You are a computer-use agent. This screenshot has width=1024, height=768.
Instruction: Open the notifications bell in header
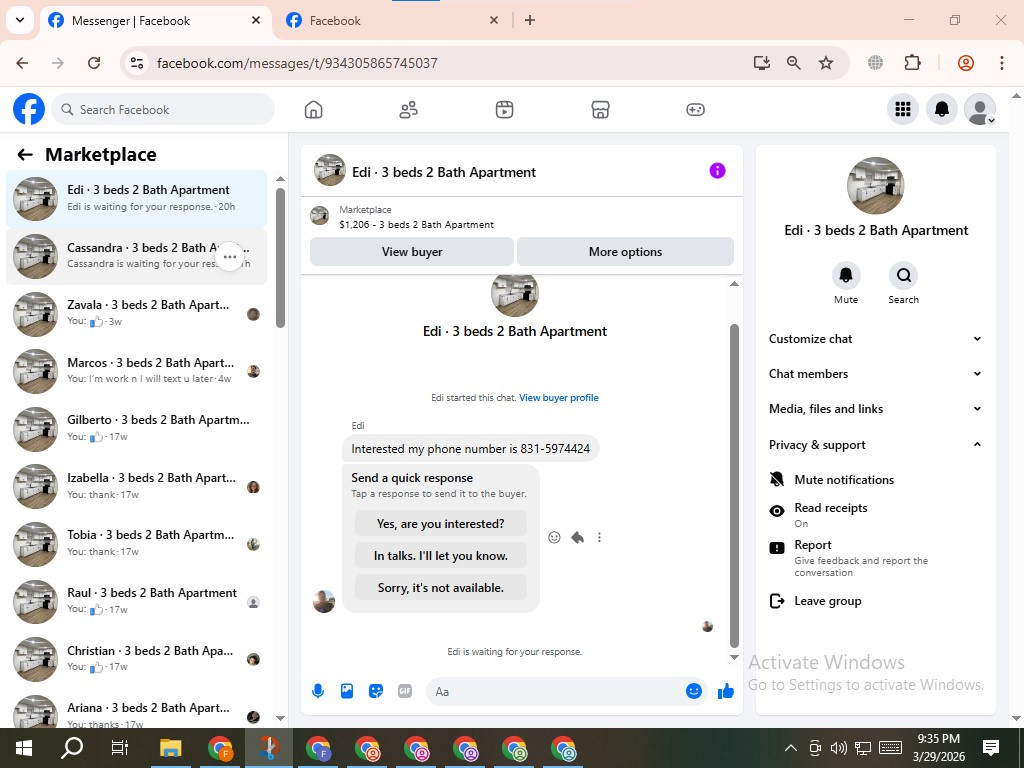click(942, 109)
